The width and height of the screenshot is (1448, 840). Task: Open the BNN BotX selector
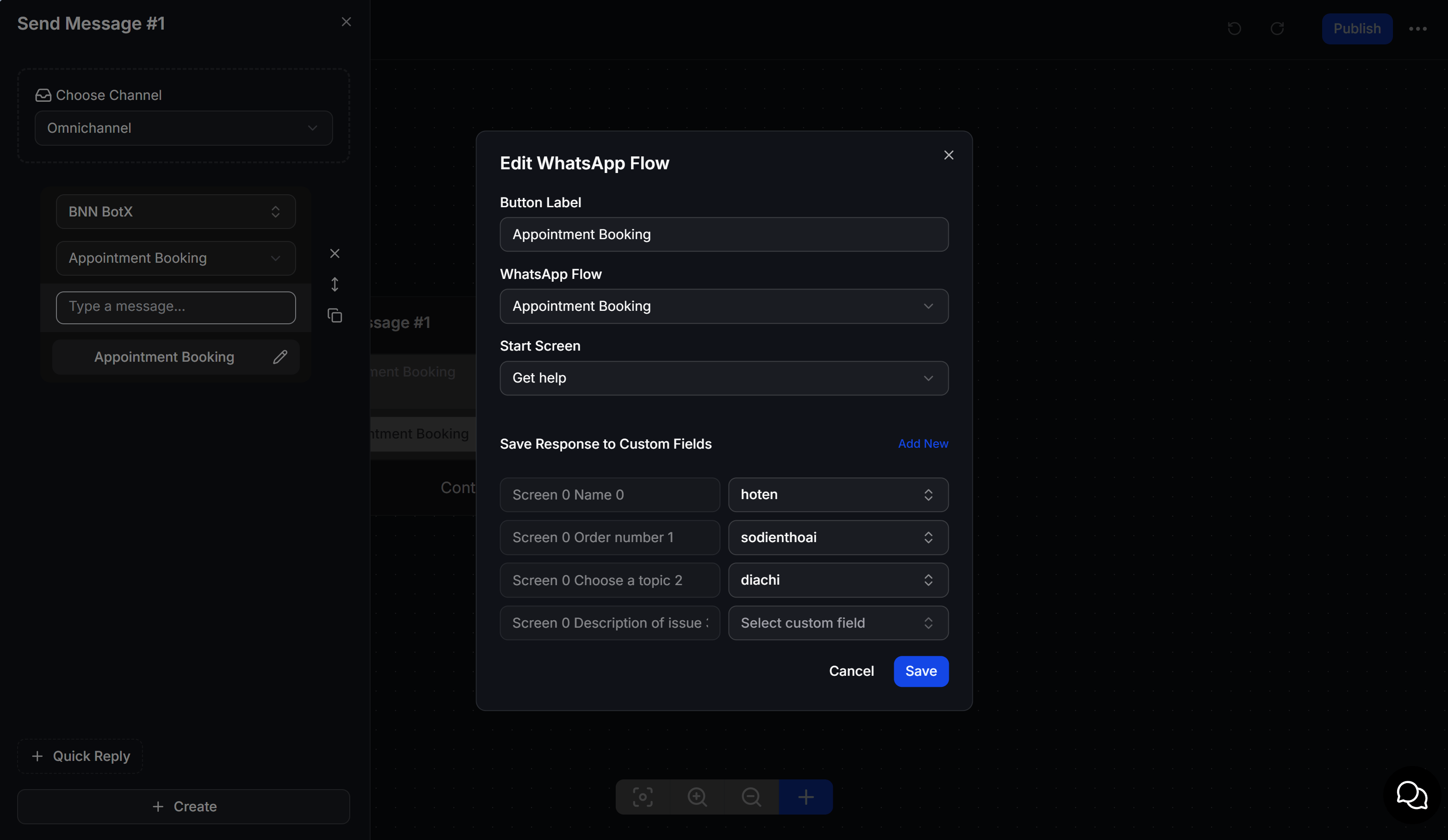[x=176, y=211]
